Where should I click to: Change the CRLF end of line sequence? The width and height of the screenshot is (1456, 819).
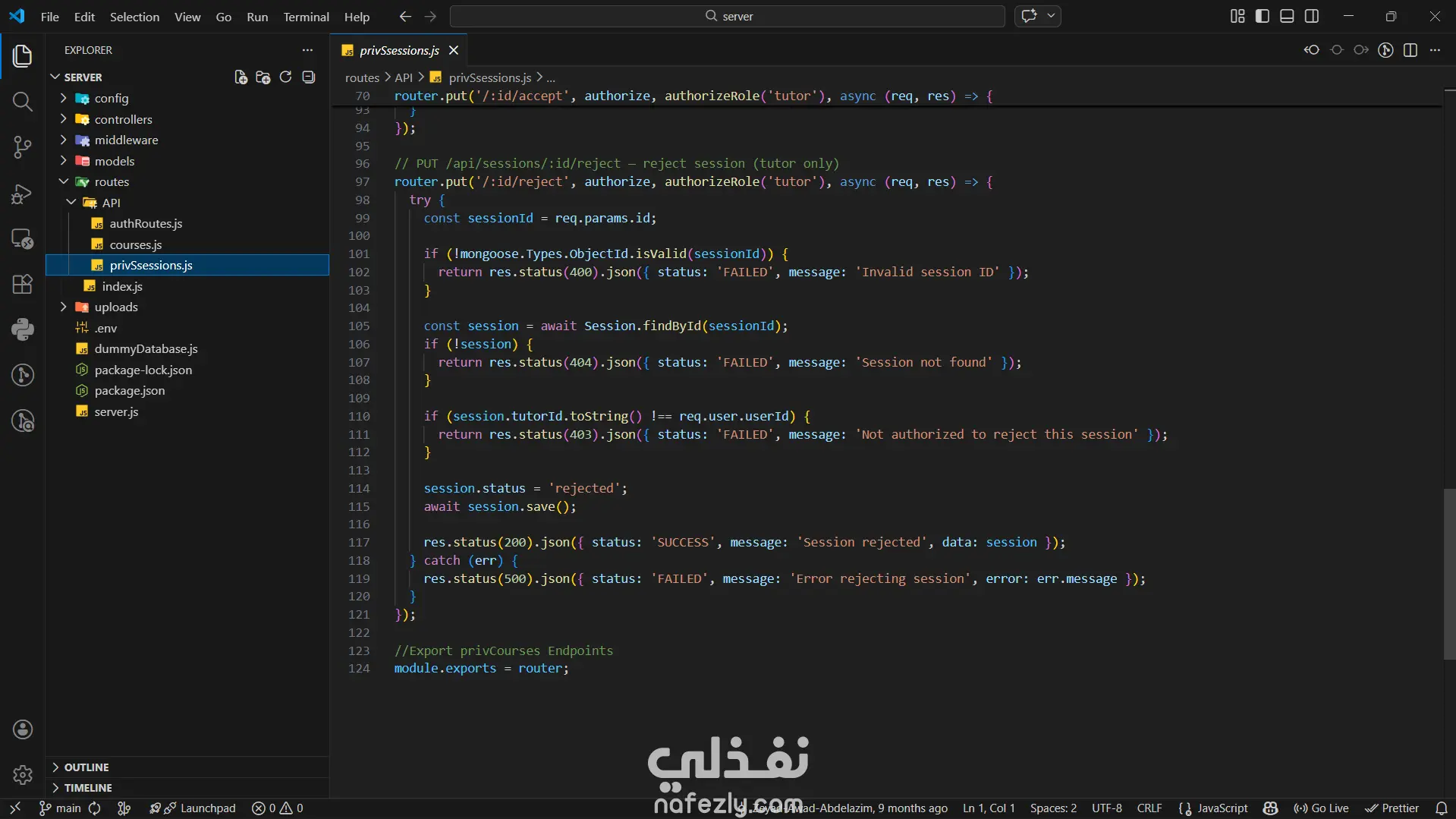pyautogui.click(x=1149, y=808)
